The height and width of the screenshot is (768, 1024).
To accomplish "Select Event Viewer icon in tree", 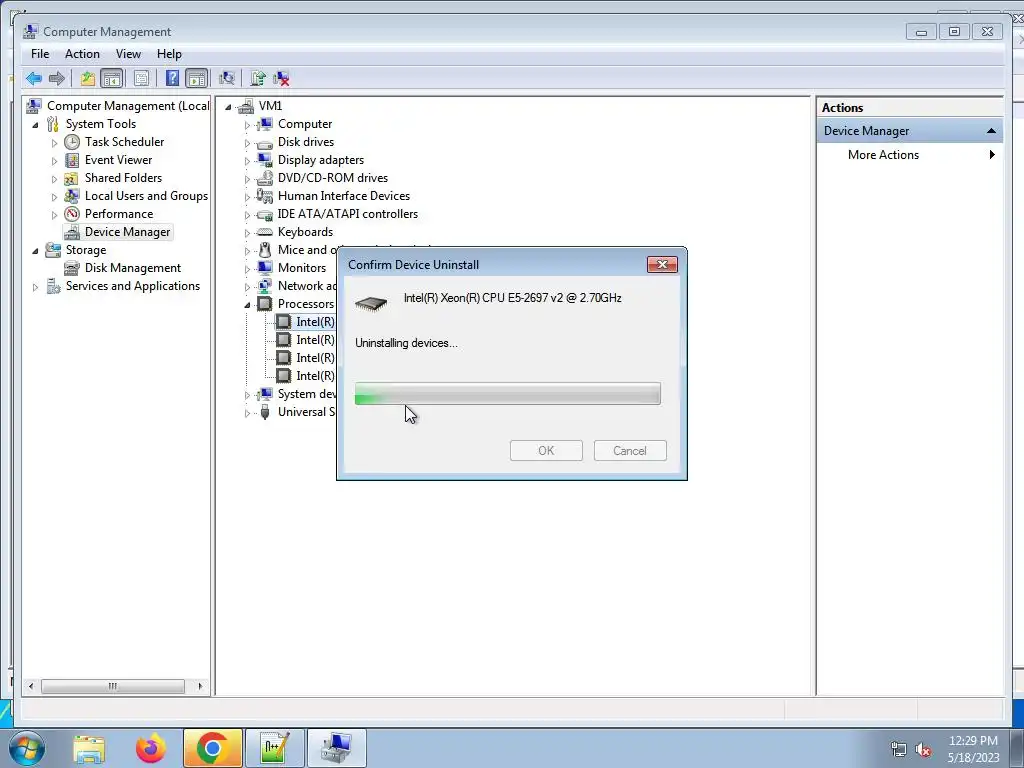I will (72, 160).
